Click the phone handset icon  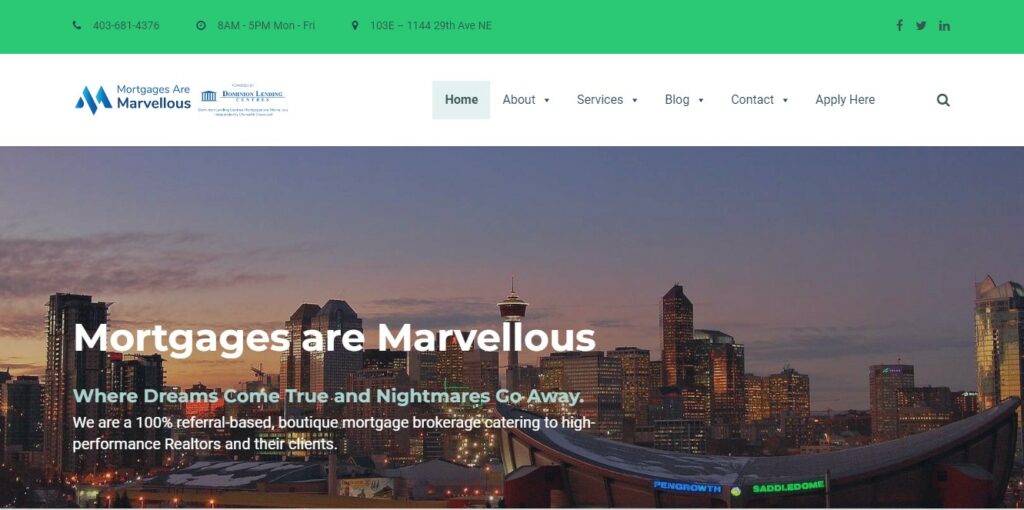pyautogui.click(x=77, y=25)
